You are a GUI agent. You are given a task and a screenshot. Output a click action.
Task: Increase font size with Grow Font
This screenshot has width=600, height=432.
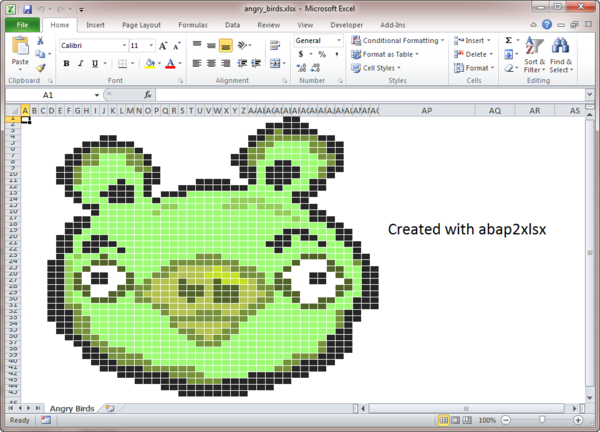[163, 46]
